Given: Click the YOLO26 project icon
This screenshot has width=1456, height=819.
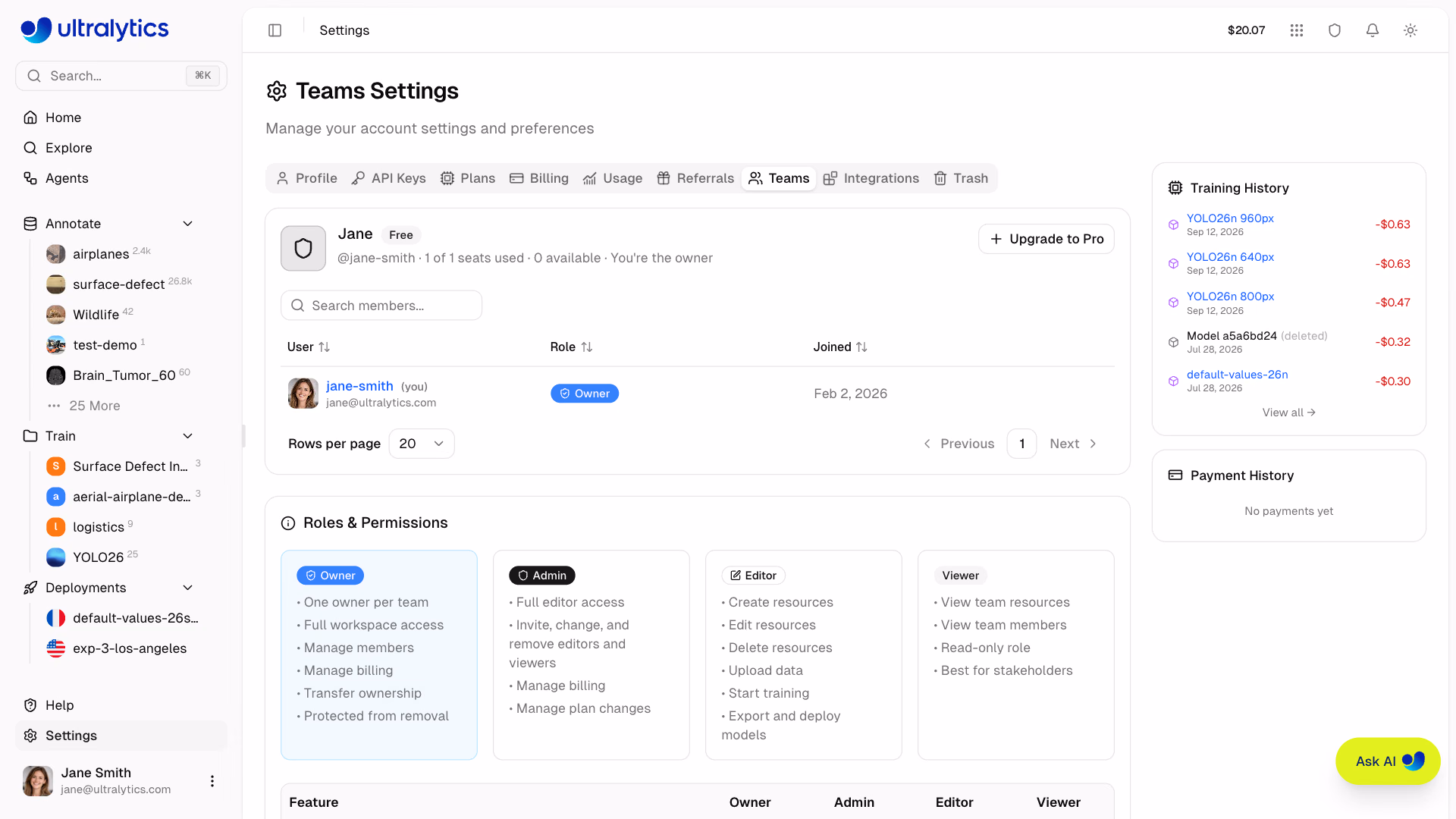Looking at the screenshot, I should 56,557.
